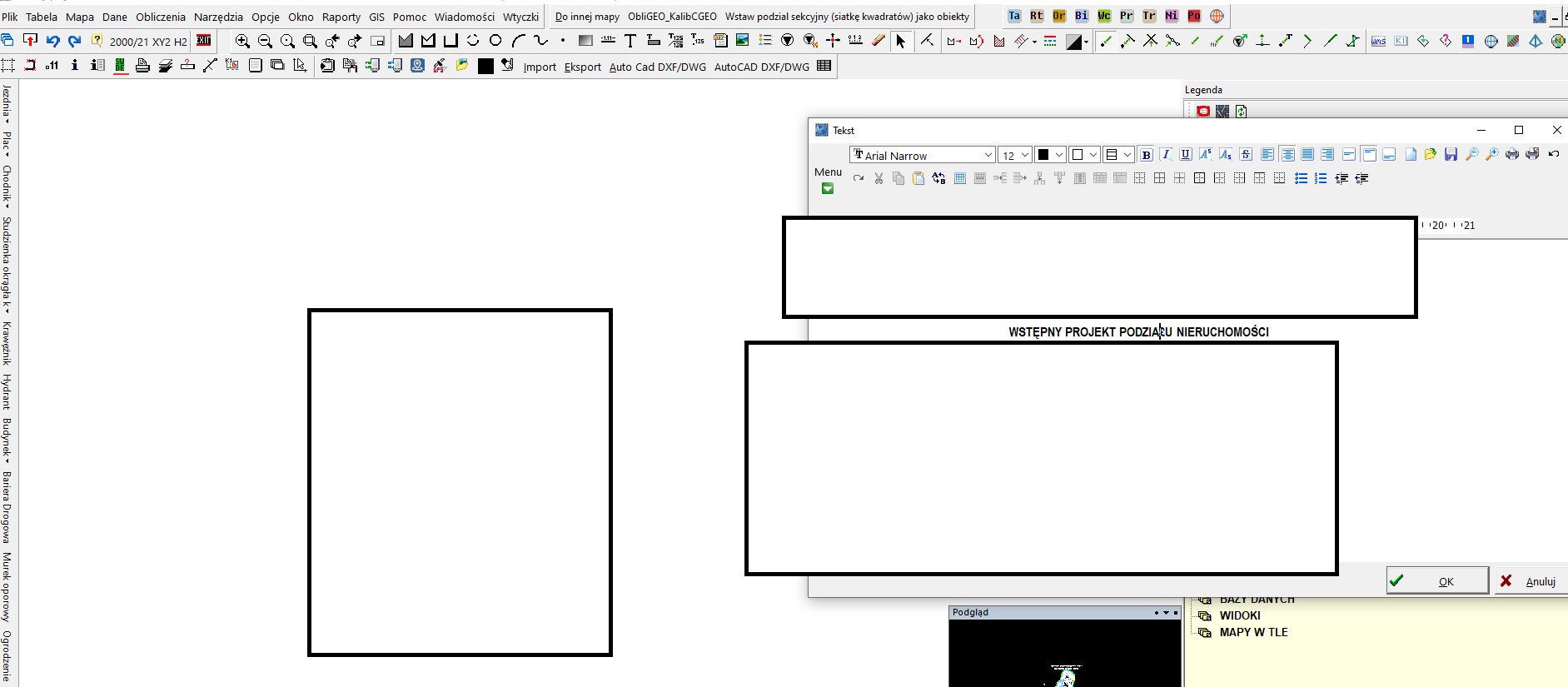The height and width of the screenshot is (687, 1568).
Task: Click the Redo arrow in main toolbar
Action: pyautogui.click(x=75, y=41)
